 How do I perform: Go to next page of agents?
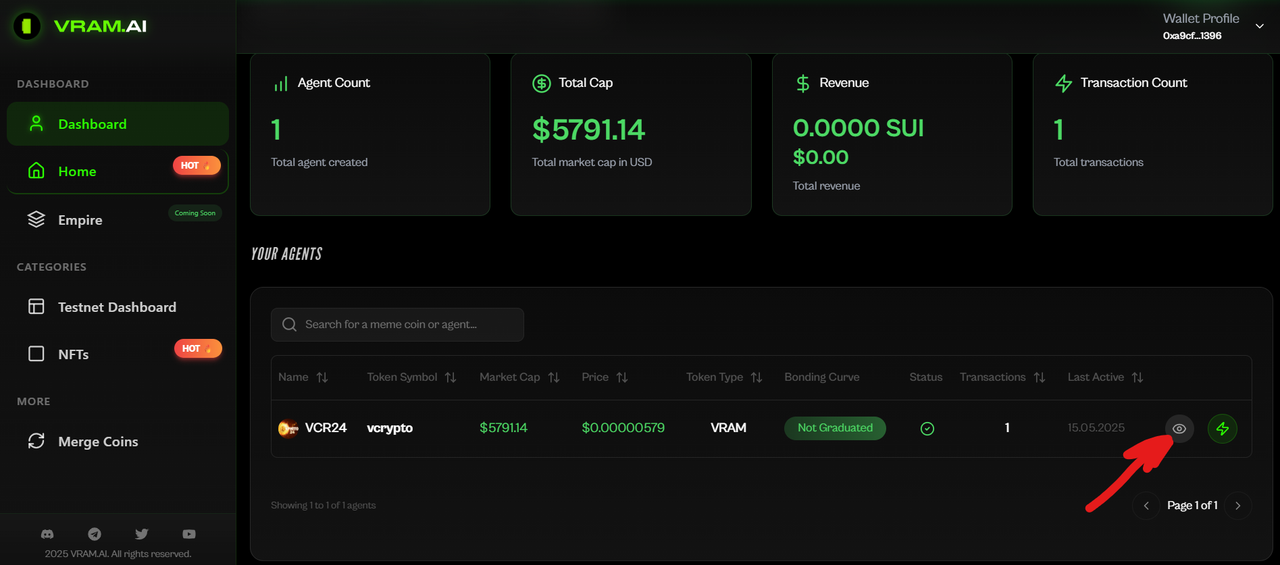[x=1238, y=506]
